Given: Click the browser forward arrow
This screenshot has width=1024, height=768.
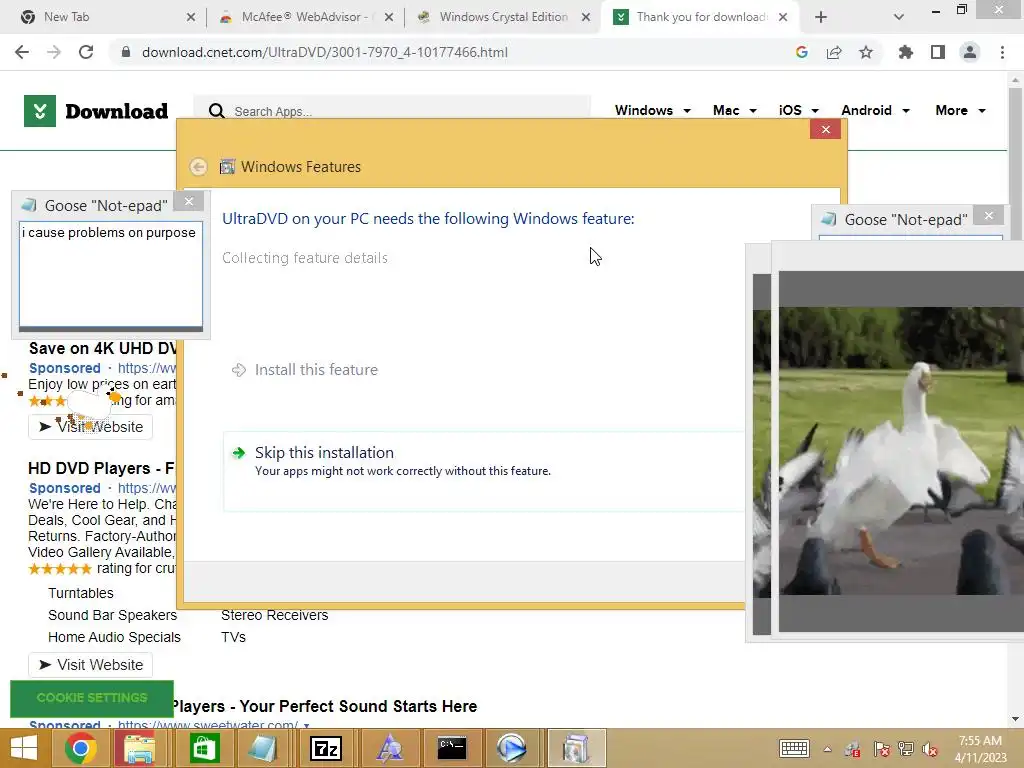Looking at the screenshot, I should click(x=54, y=52).
